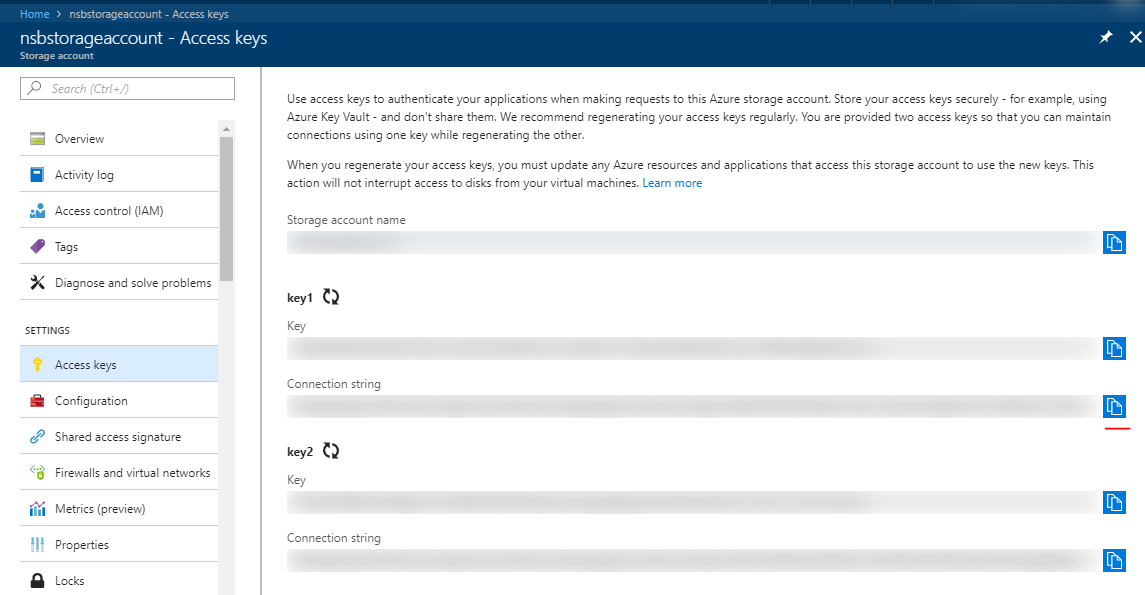Click Learn more link
Viewport: 1145px width, 595px height.
[672, 183]
